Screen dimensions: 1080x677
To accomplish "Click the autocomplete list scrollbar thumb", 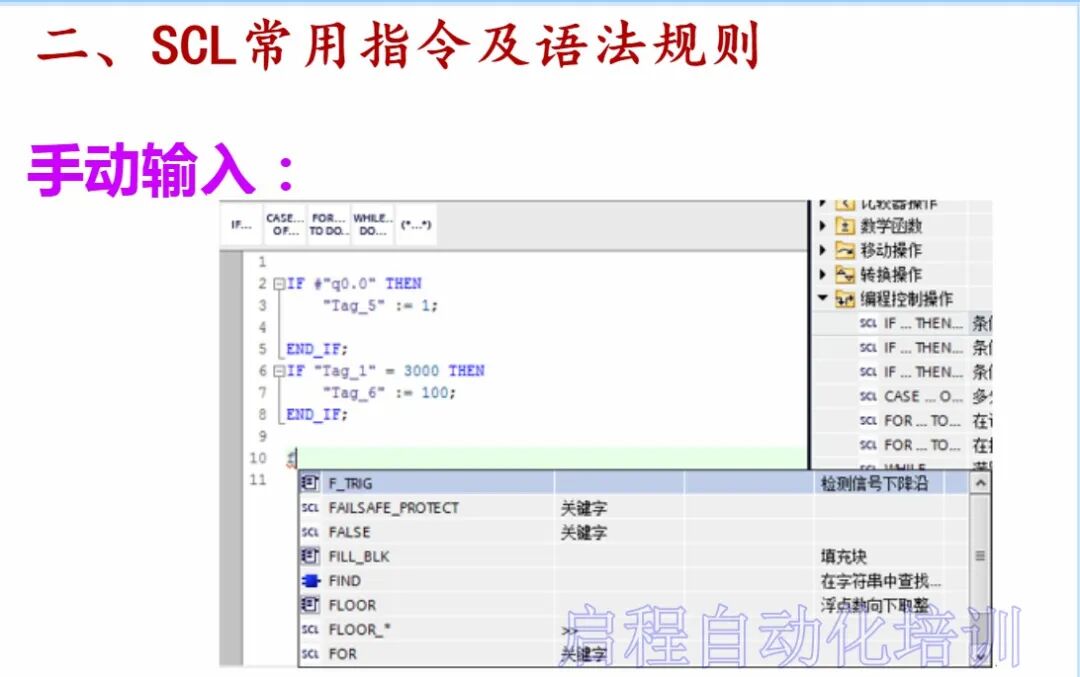I will tap(980, 555).
